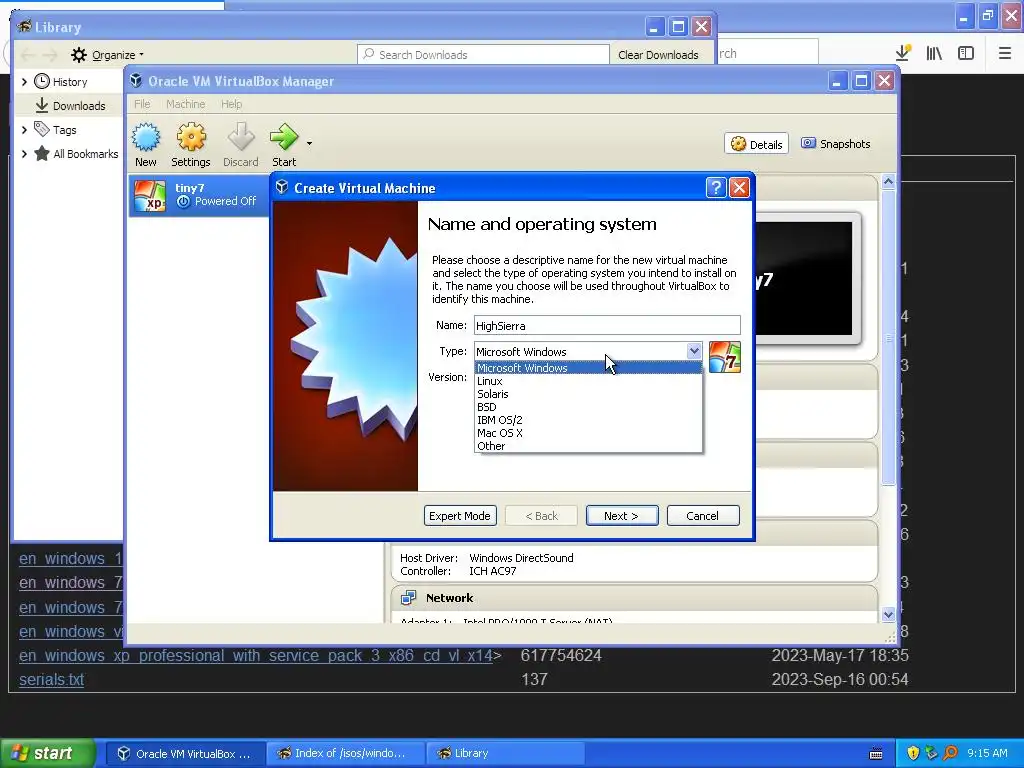Viewport: 1024px width, 768px height.
Task: Click the Expert Mode button
Action: pos(460,516)
